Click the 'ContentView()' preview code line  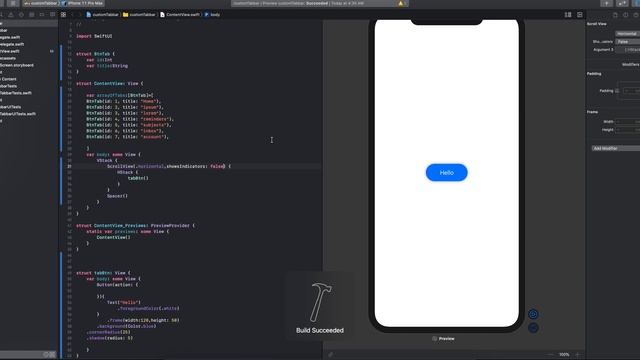pos(113,237)
